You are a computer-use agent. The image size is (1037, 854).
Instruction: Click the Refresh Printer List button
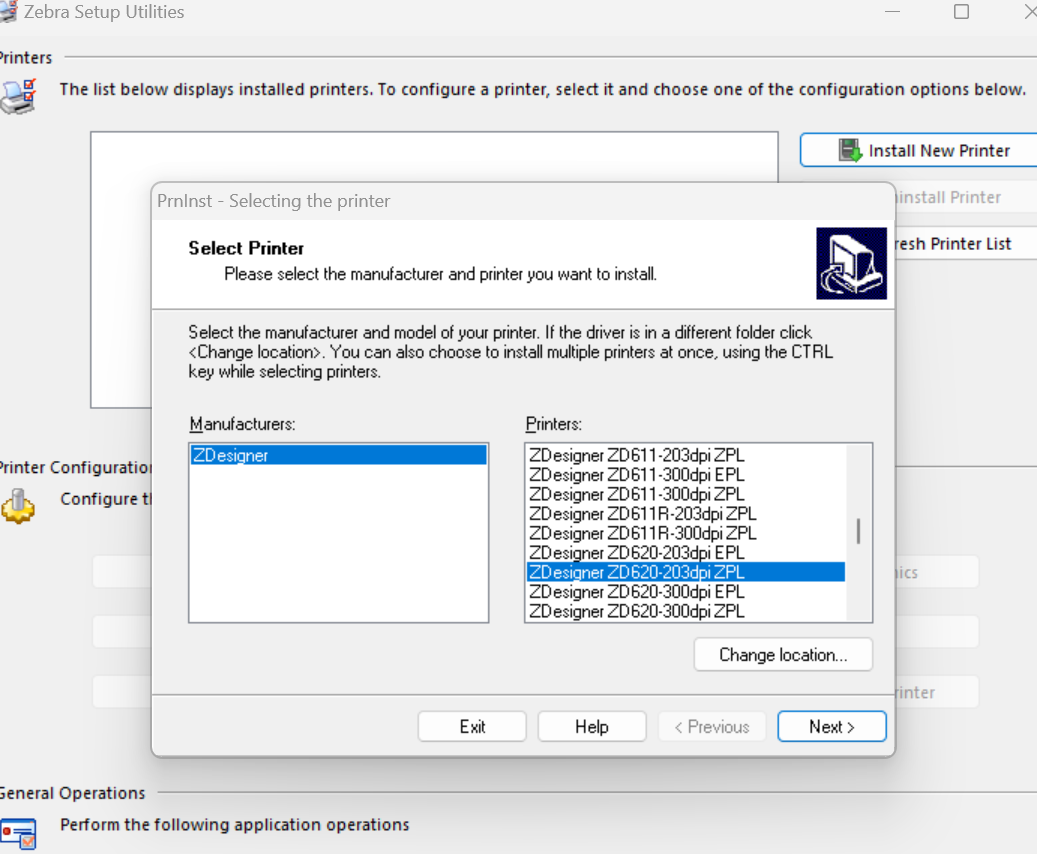pos(960,243)
